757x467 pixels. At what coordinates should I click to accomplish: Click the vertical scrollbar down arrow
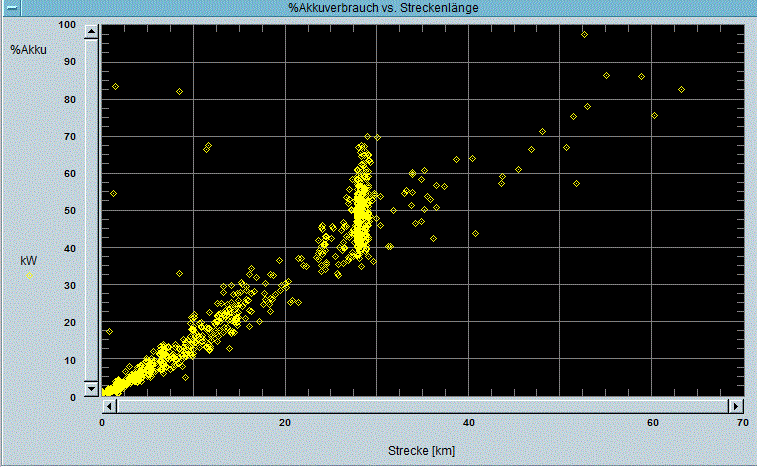click(91, 390)
